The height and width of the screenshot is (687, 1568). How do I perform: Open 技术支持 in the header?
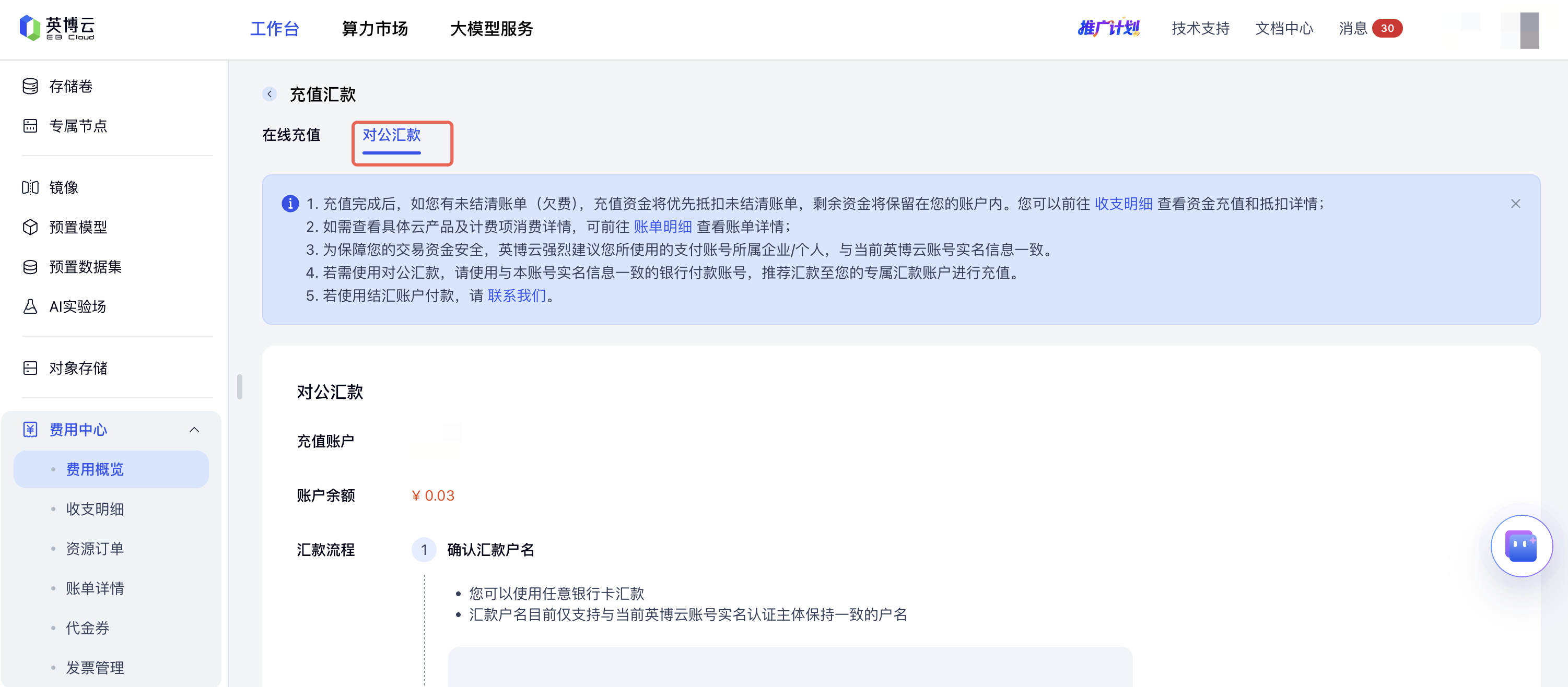(x=1200, y=28)
